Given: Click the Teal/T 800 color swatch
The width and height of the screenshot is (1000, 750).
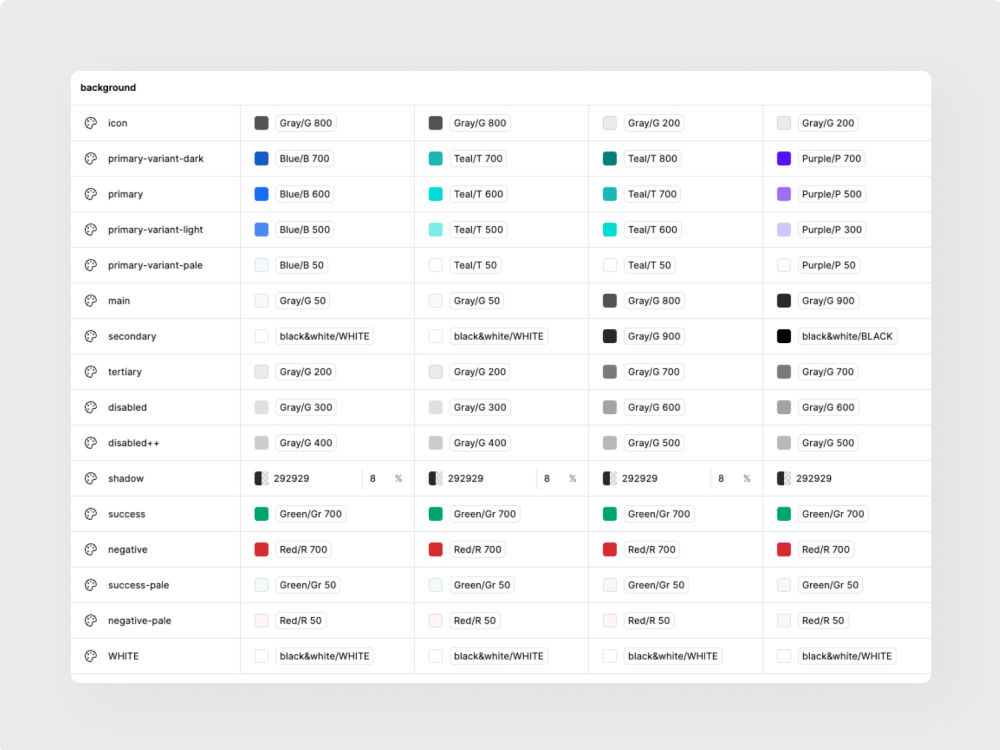Looking at the screenshot, I should click(610, 159).
